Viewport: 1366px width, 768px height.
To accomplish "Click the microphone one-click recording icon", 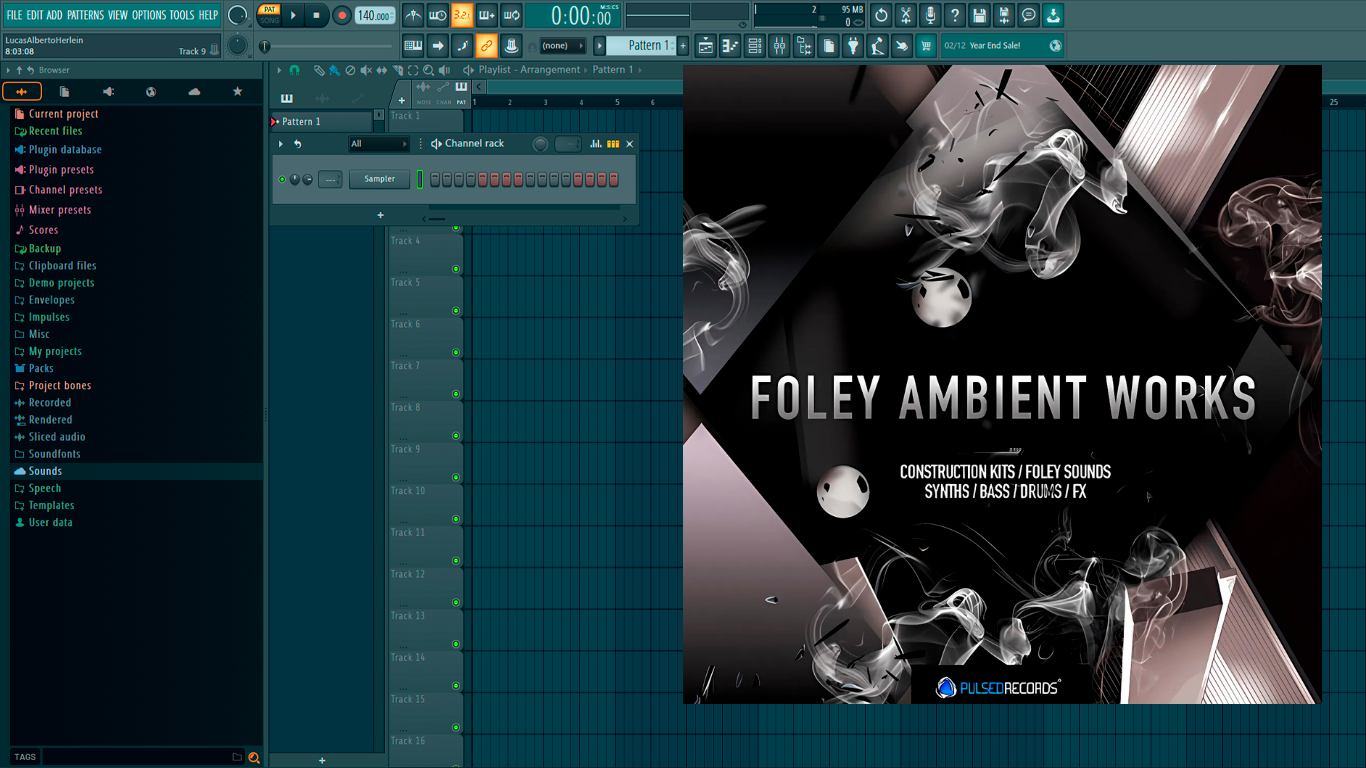I will (930, 15).
